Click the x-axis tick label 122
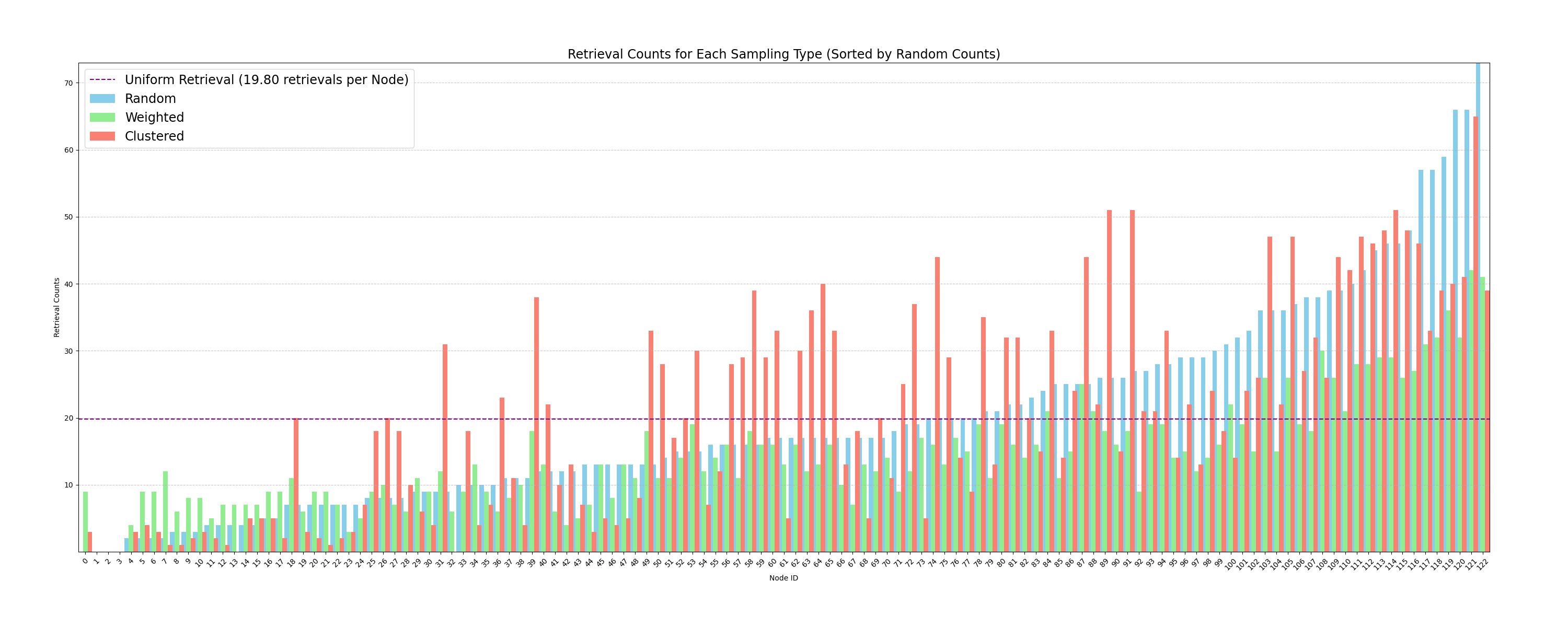The image size is (1568, 627). tap(1483, 564)
